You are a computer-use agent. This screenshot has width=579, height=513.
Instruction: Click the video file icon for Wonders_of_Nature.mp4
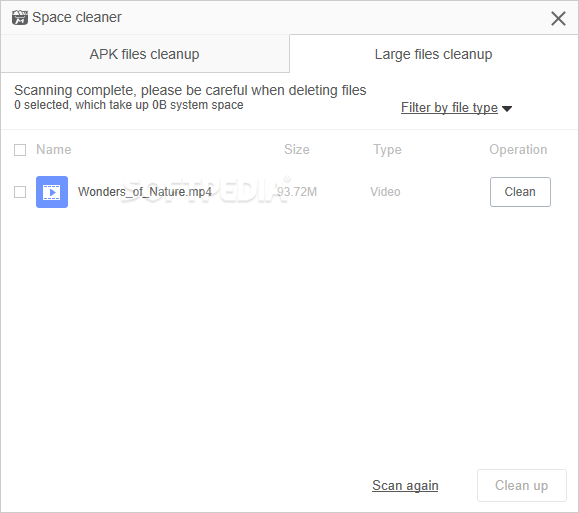(x=52, y=192)
